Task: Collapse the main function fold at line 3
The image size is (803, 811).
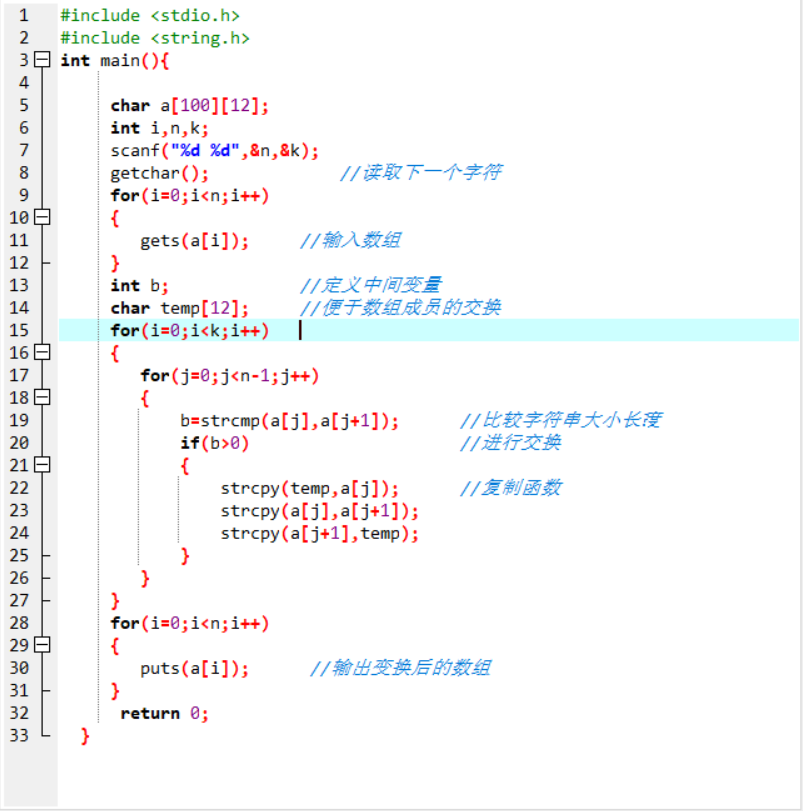Action: (42, 60)
